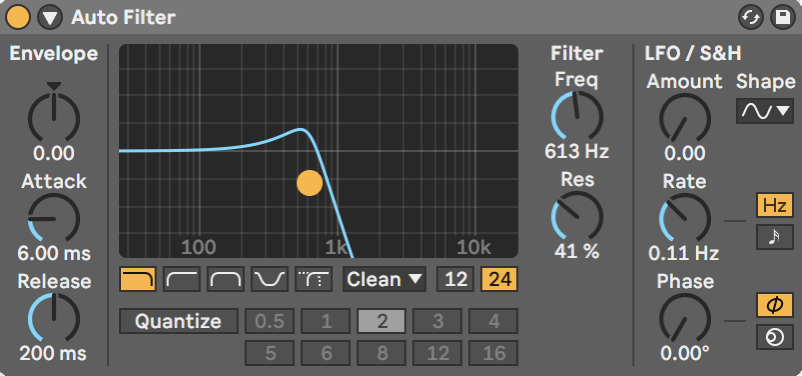Click the Quantize button

pyautogui.click(x=179, y=321)
